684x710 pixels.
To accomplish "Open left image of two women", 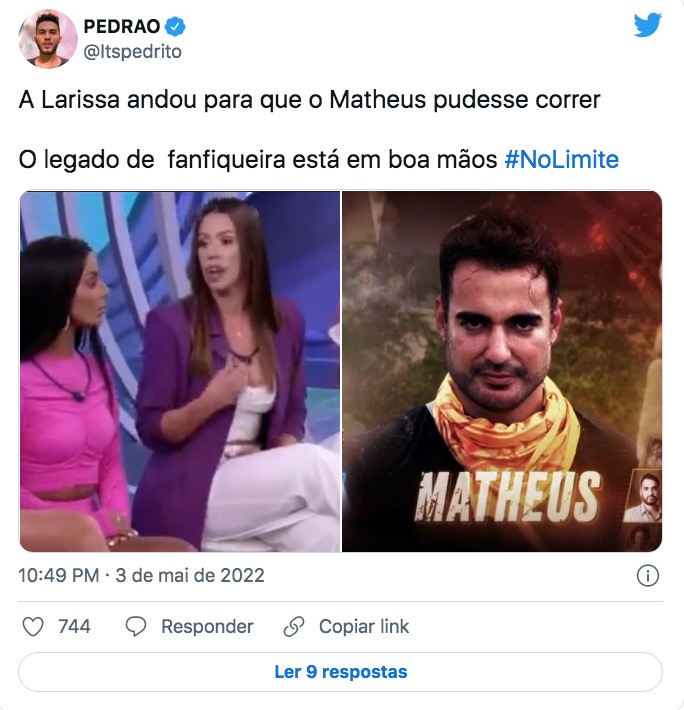I will click(x=180, y=371).
